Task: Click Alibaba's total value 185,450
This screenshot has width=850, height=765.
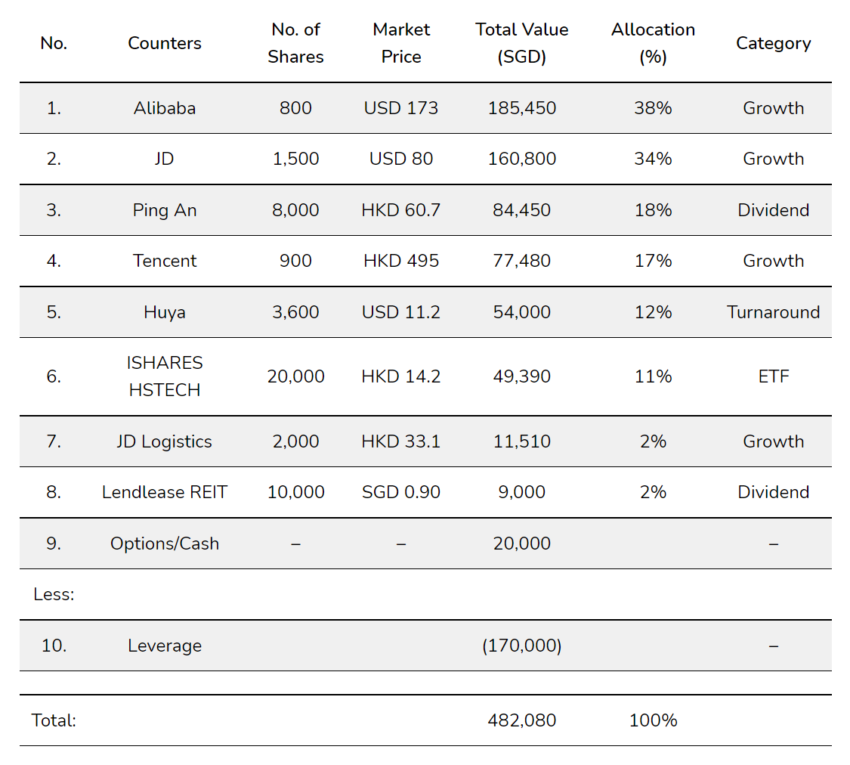Action: click(x=521, y=108)
